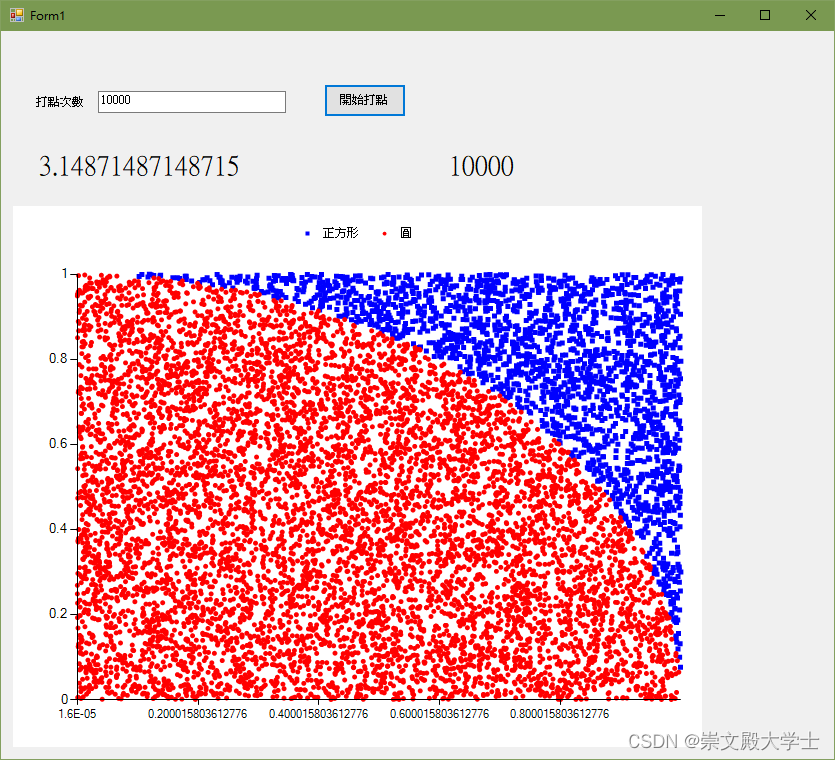
Task: Click the 開始打點 button
Action: (365, 100)
